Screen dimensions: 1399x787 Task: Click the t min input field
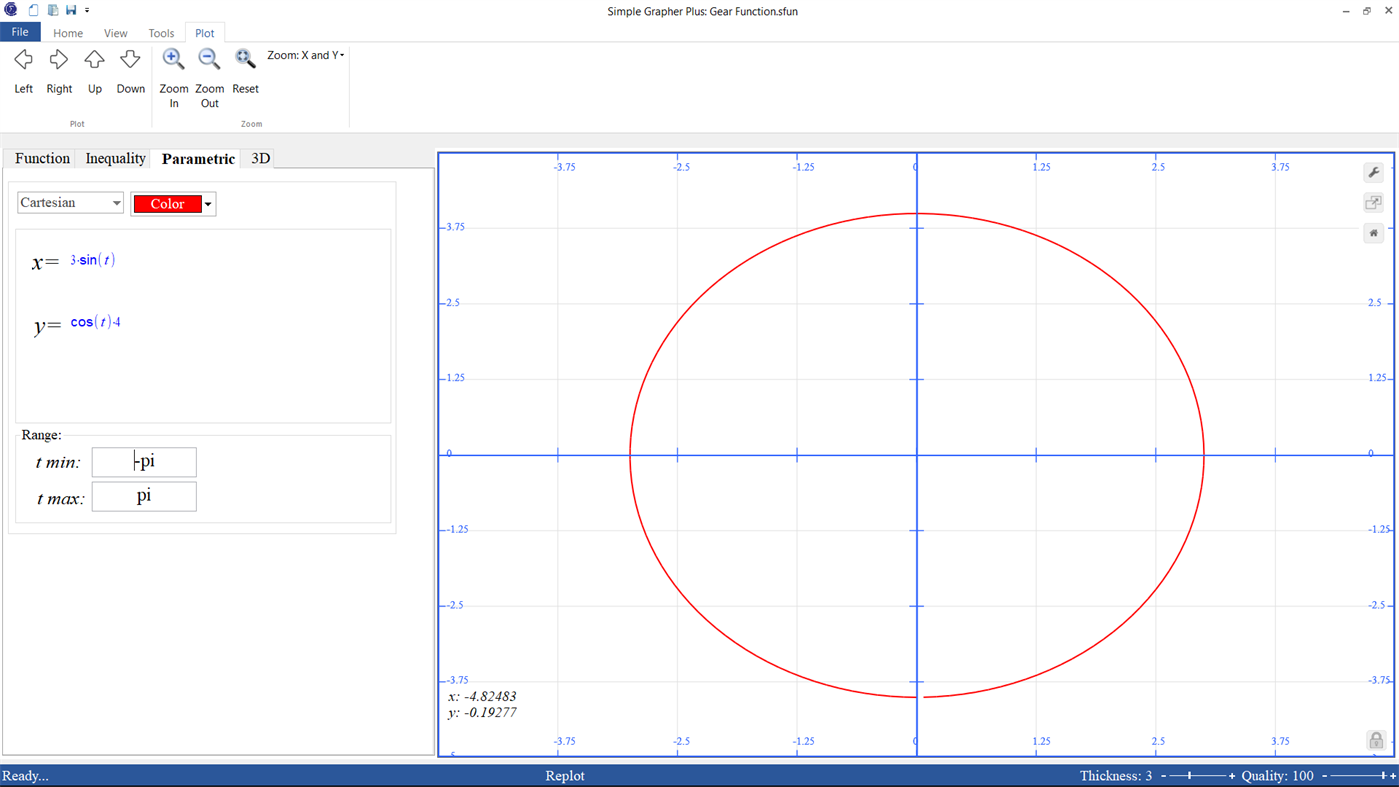point(144,462)
